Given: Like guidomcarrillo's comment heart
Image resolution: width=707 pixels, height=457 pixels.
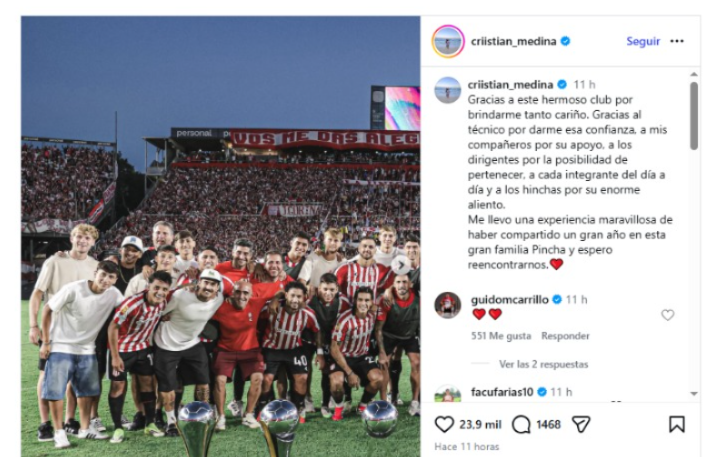Looking at the screenshot, I should pyautogui.click(x=667, y=315).
